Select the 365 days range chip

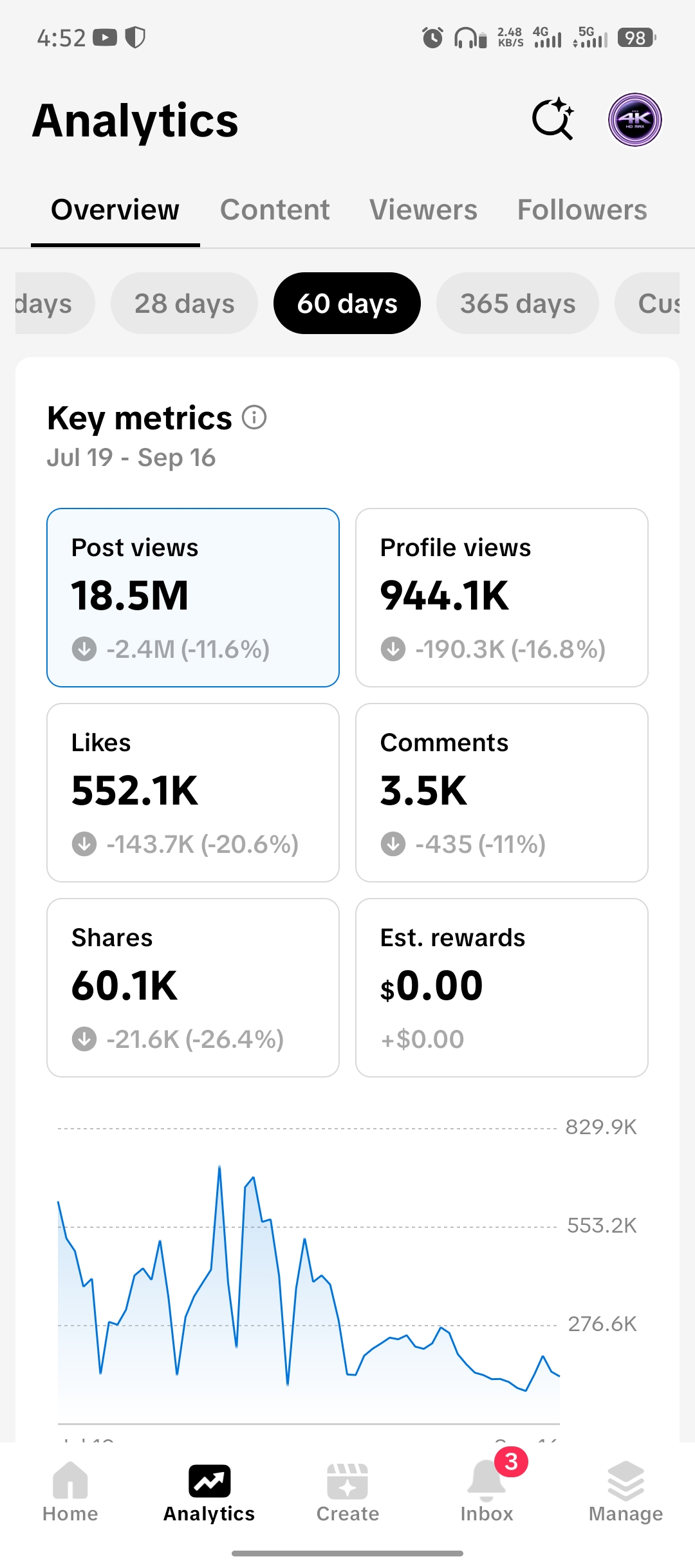click(518, 303)
